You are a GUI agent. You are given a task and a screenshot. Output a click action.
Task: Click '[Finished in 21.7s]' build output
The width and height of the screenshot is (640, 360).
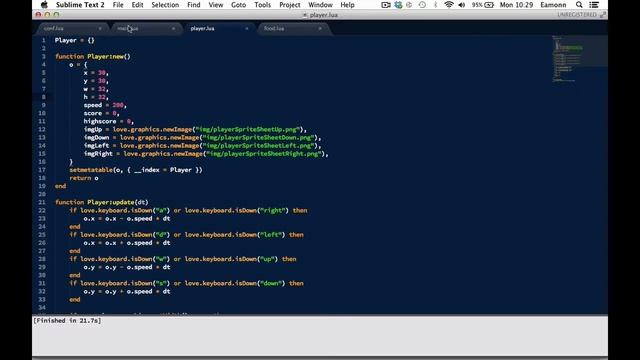[x=67, y=321]
